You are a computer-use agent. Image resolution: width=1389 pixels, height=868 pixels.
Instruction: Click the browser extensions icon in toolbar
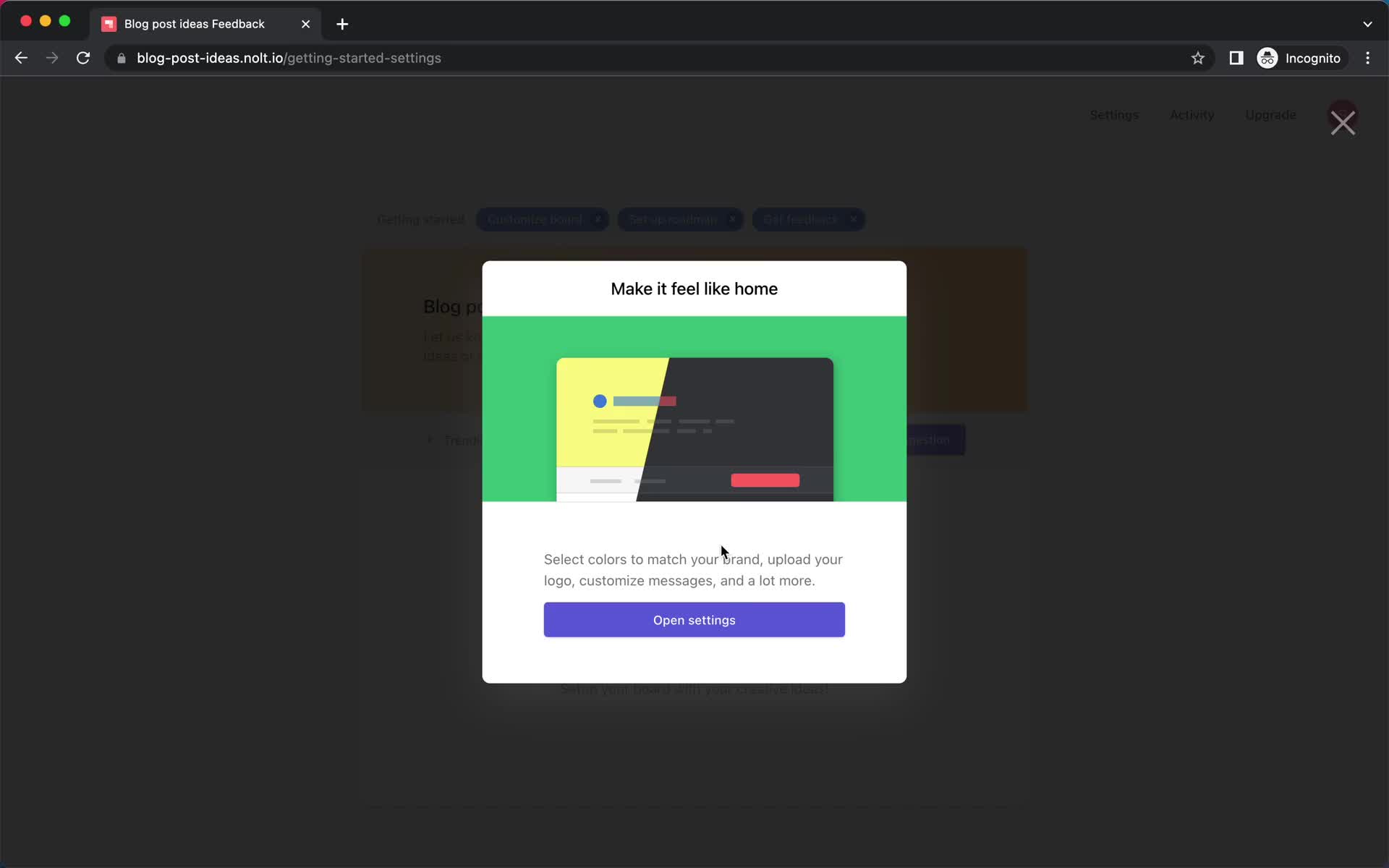(x=1235, y=58)
